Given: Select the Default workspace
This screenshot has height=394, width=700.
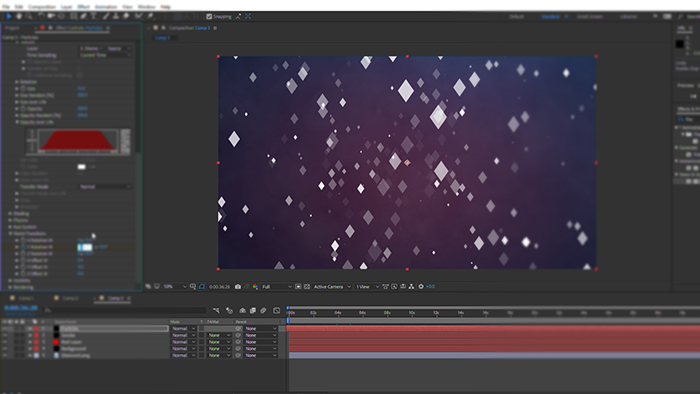Looking at the screenshot, I should (x=517, y=17).
